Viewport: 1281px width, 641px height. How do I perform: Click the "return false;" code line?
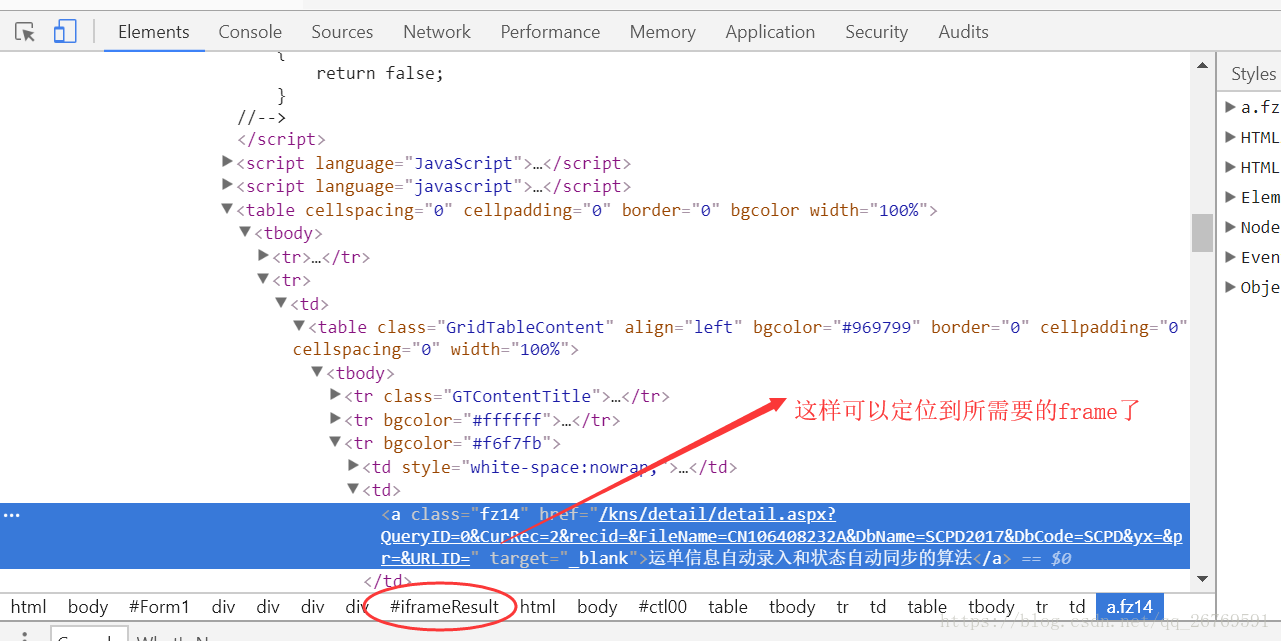click(379, 73)
